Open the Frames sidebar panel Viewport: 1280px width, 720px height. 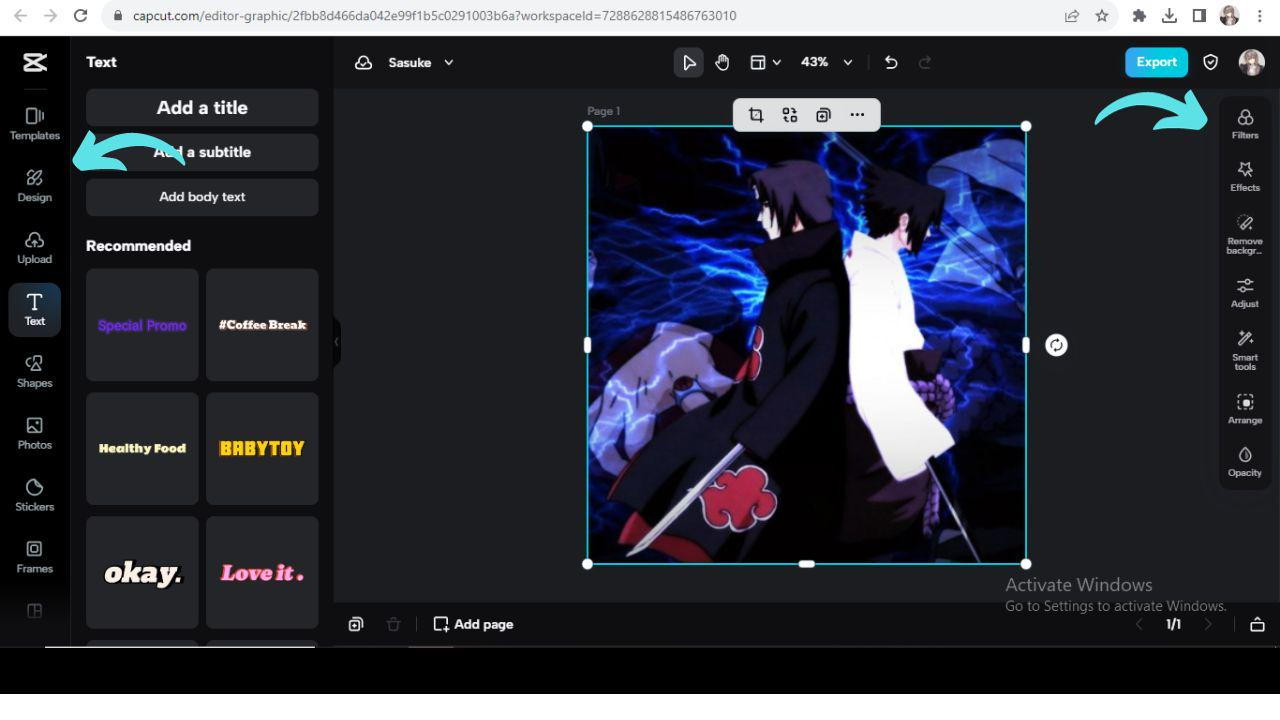35,558
